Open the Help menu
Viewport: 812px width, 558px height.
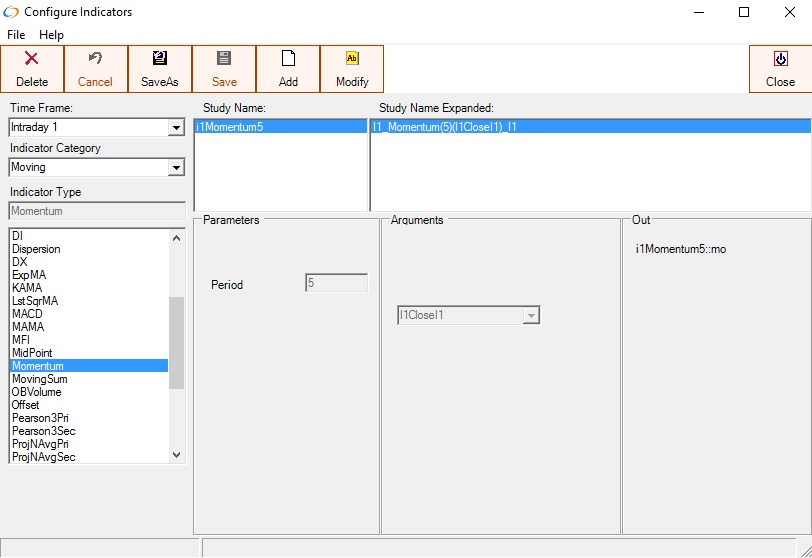tap(51, 35)
